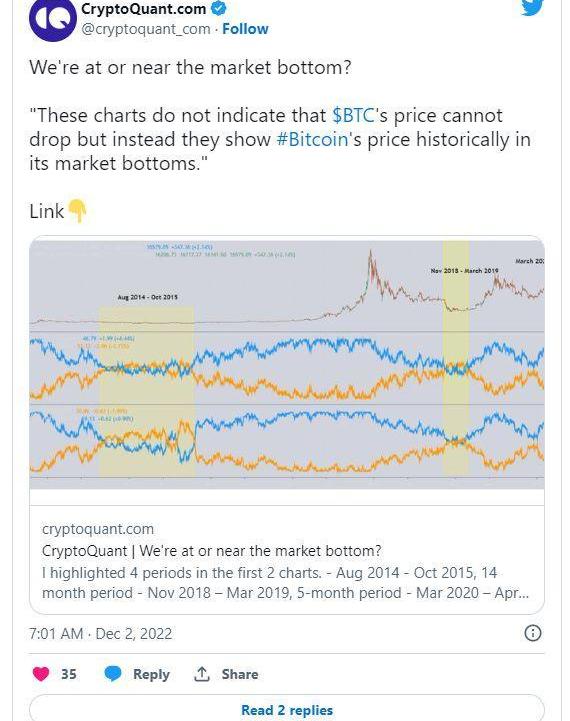Open the Twitter bird logo
570x721 pixels.
tap(533, 6)
